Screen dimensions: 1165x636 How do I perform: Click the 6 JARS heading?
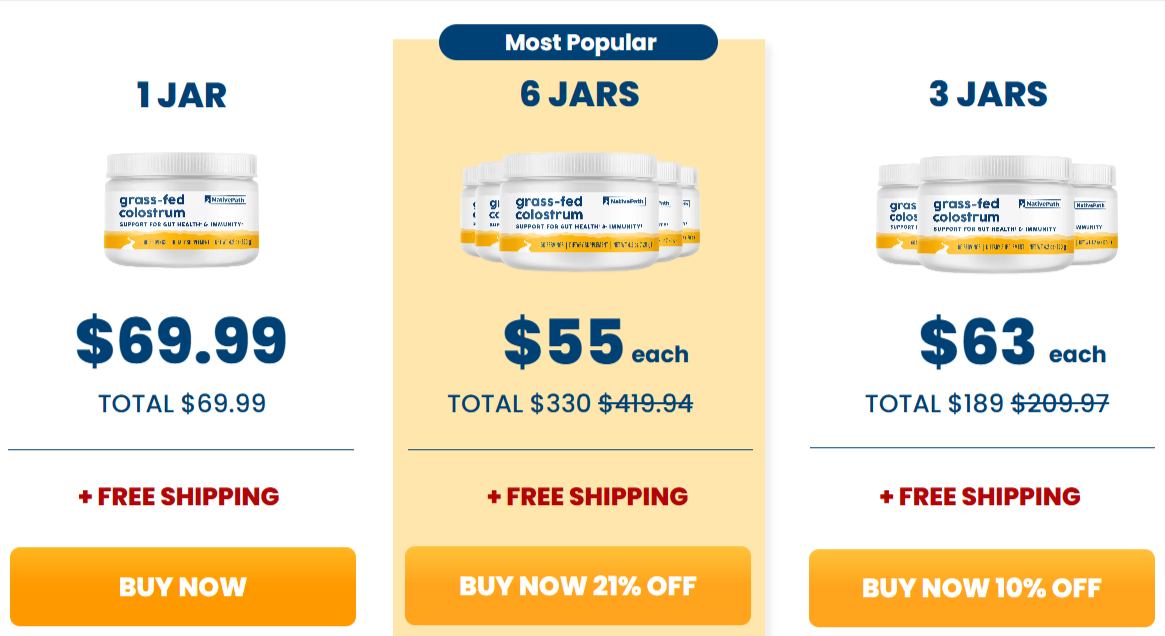(x=578, y=95)
